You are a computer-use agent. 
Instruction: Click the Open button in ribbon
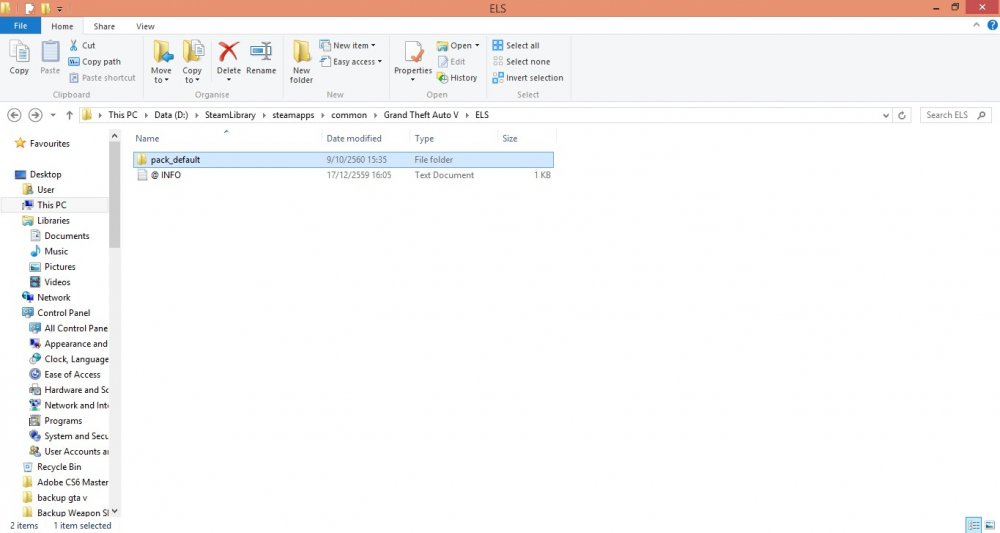pyautogui.click(x=458, y=45)
